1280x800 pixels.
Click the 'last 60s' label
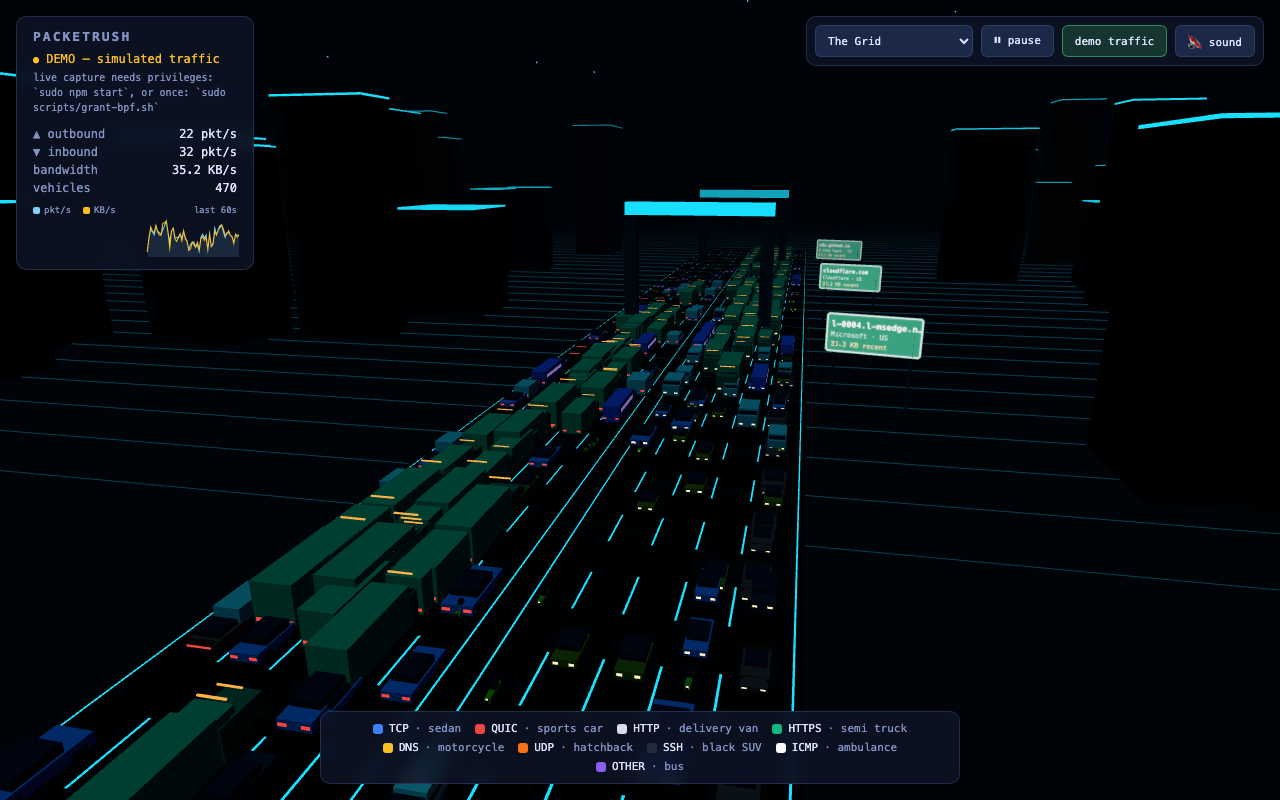216,210
